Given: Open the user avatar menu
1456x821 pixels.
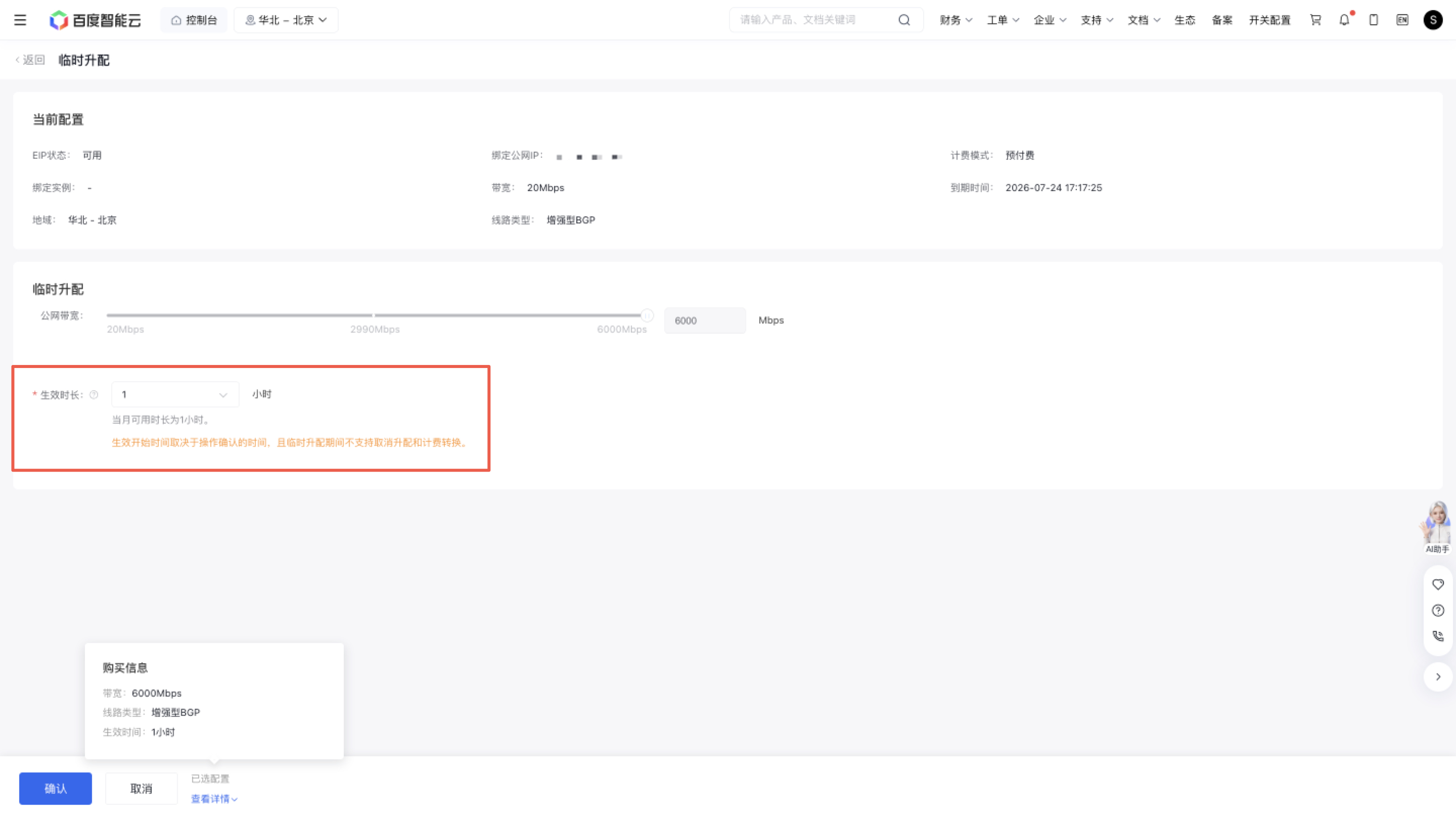Looking at the screenshot, I should point(1433,20).
